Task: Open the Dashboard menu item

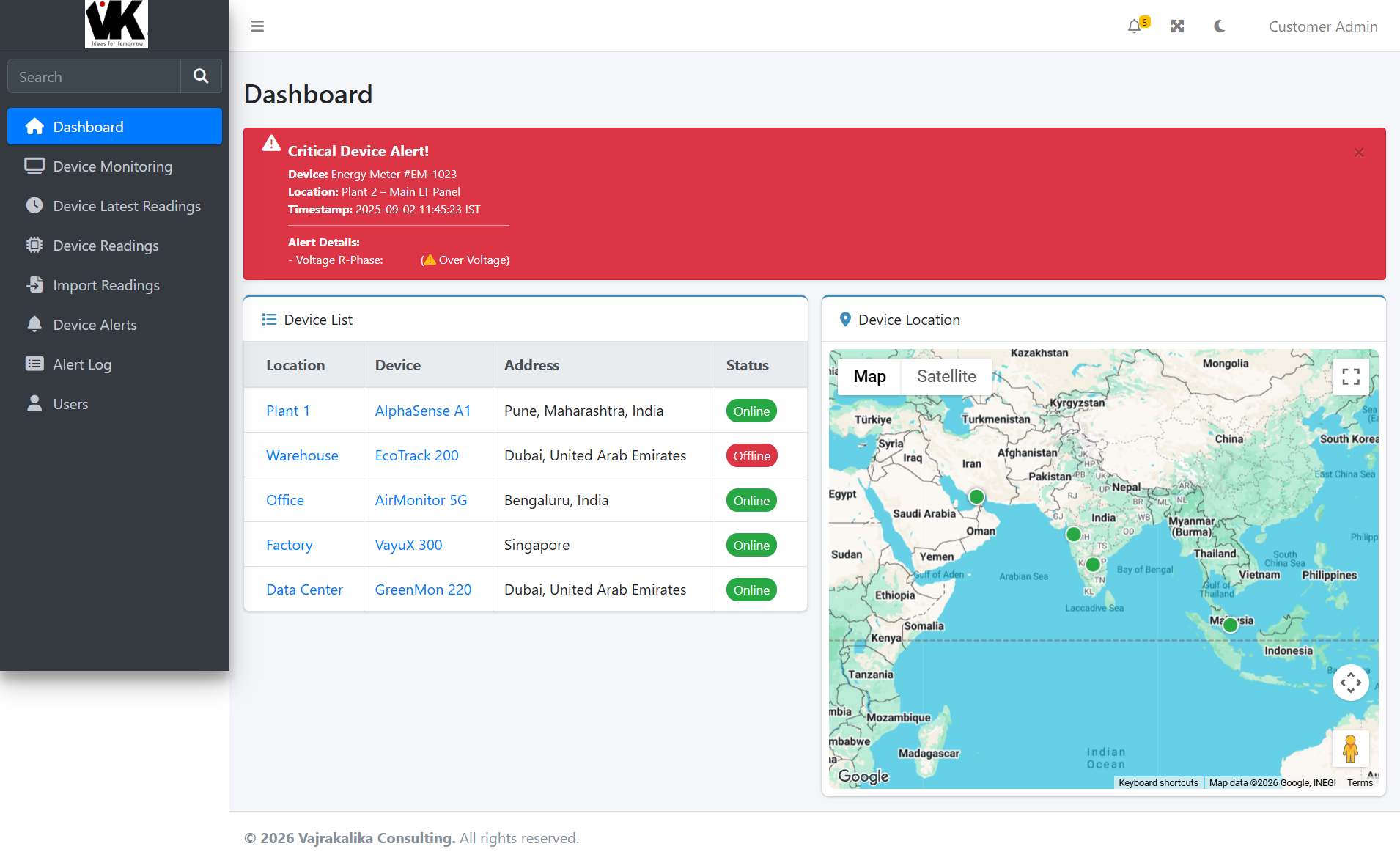Action: pos(114,127)
